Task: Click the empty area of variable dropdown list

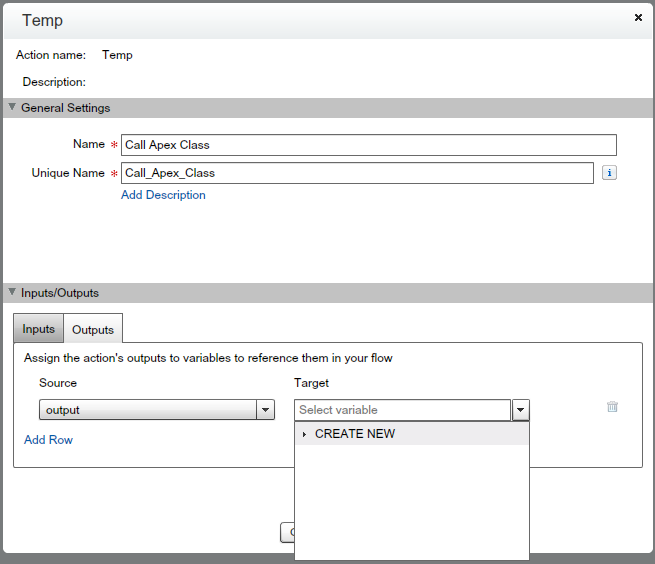Action: (411, 500)
